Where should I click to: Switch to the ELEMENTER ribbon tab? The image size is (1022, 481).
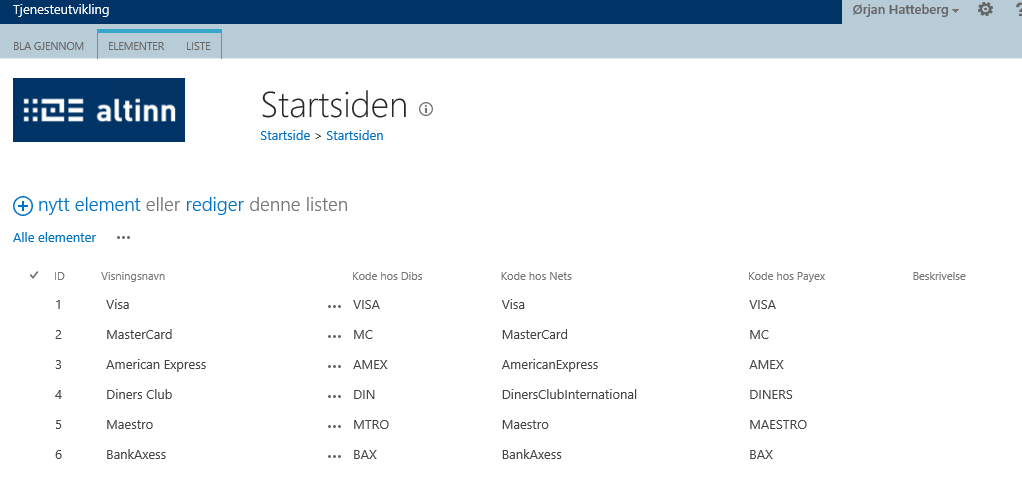click(x=136, y=46)
